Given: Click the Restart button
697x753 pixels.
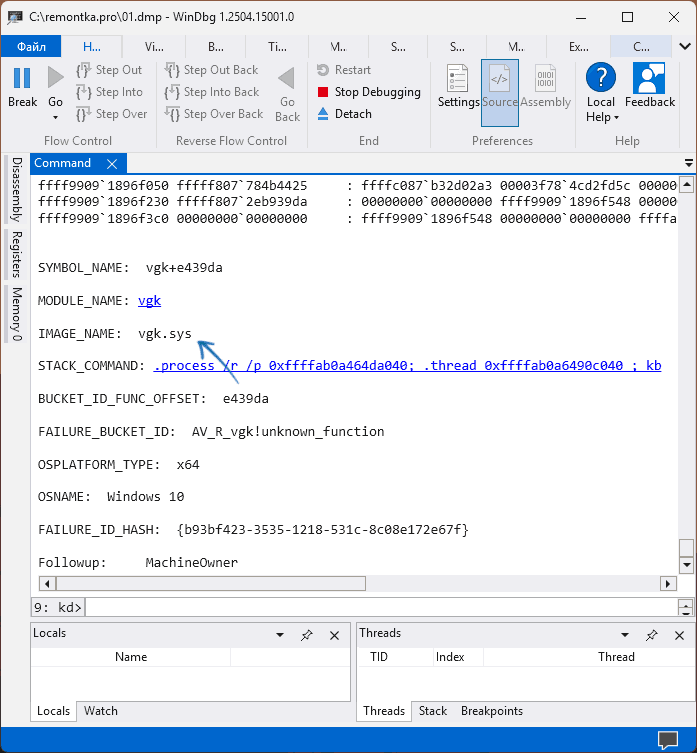Looking at the screenshot, I should click(x=344, y=70).
